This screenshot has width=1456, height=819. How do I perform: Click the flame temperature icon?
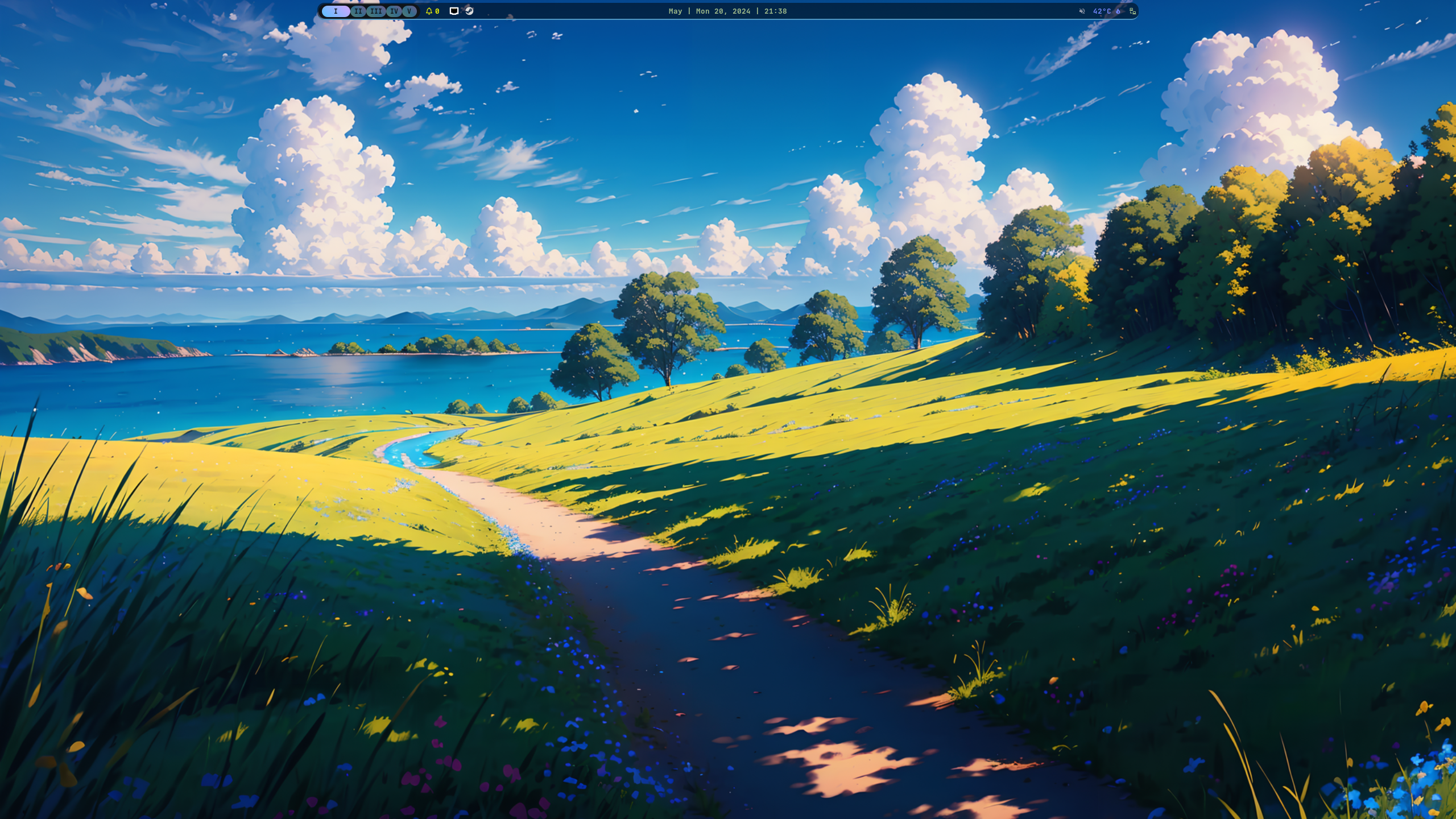1118,11
